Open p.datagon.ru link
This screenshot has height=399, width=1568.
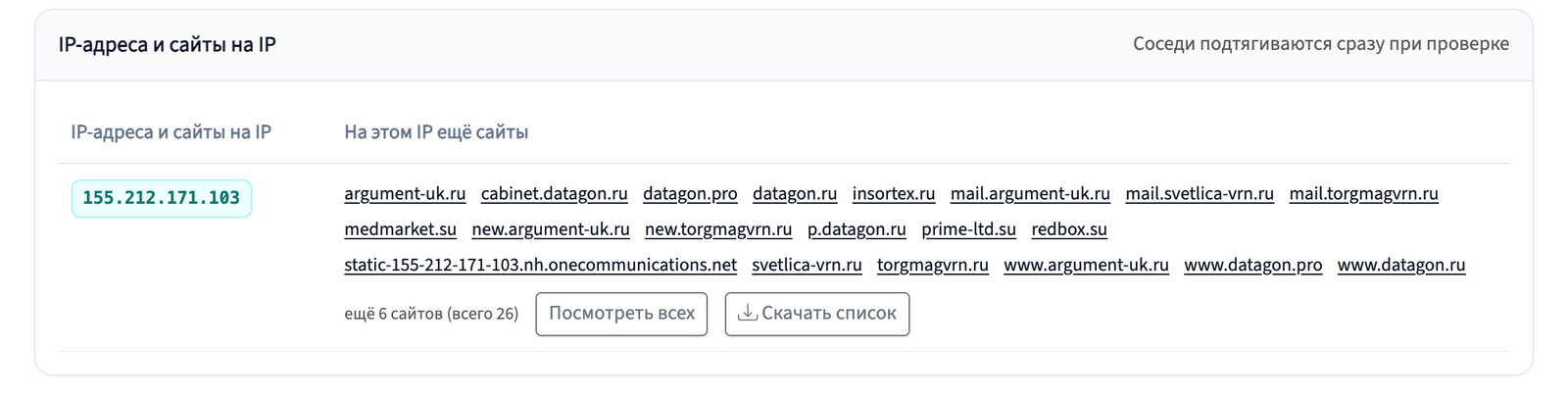857,229
